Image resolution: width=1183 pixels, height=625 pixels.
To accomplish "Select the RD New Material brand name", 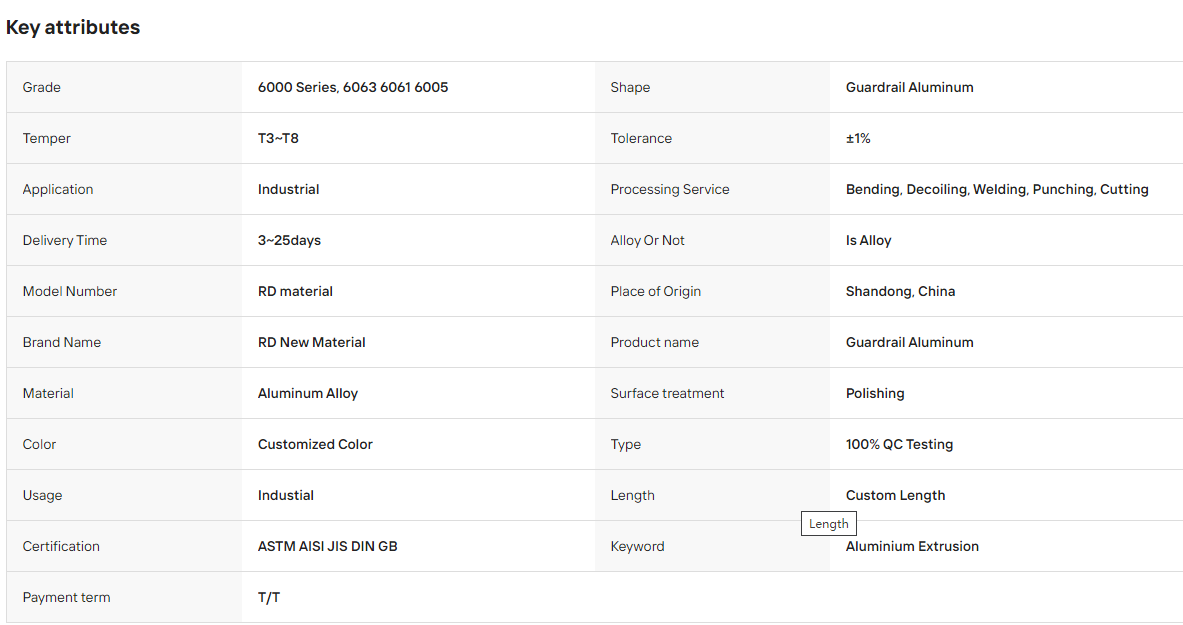I will [311, 342].
